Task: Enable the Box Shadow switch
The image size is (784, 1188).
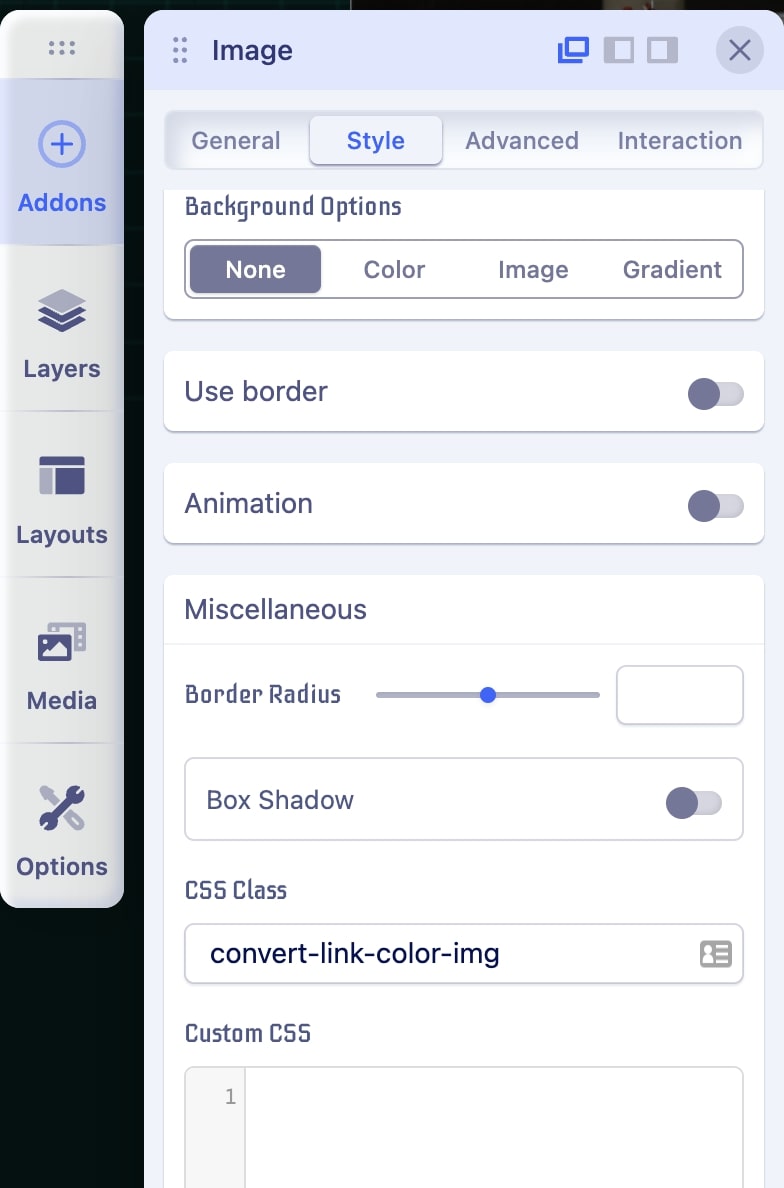Action: tap(693, 802)
